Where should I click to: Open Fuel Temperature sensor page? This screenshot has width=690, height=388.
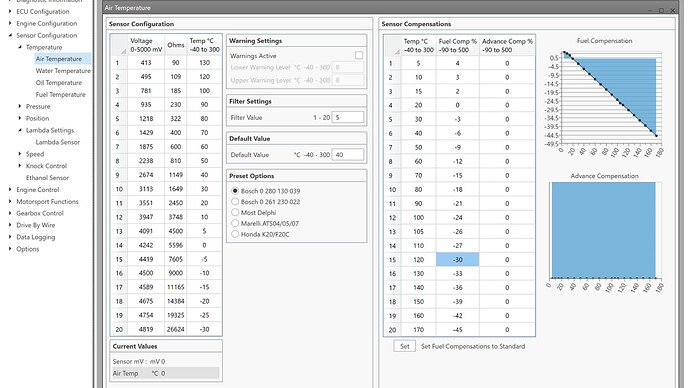tap(60, 95)
